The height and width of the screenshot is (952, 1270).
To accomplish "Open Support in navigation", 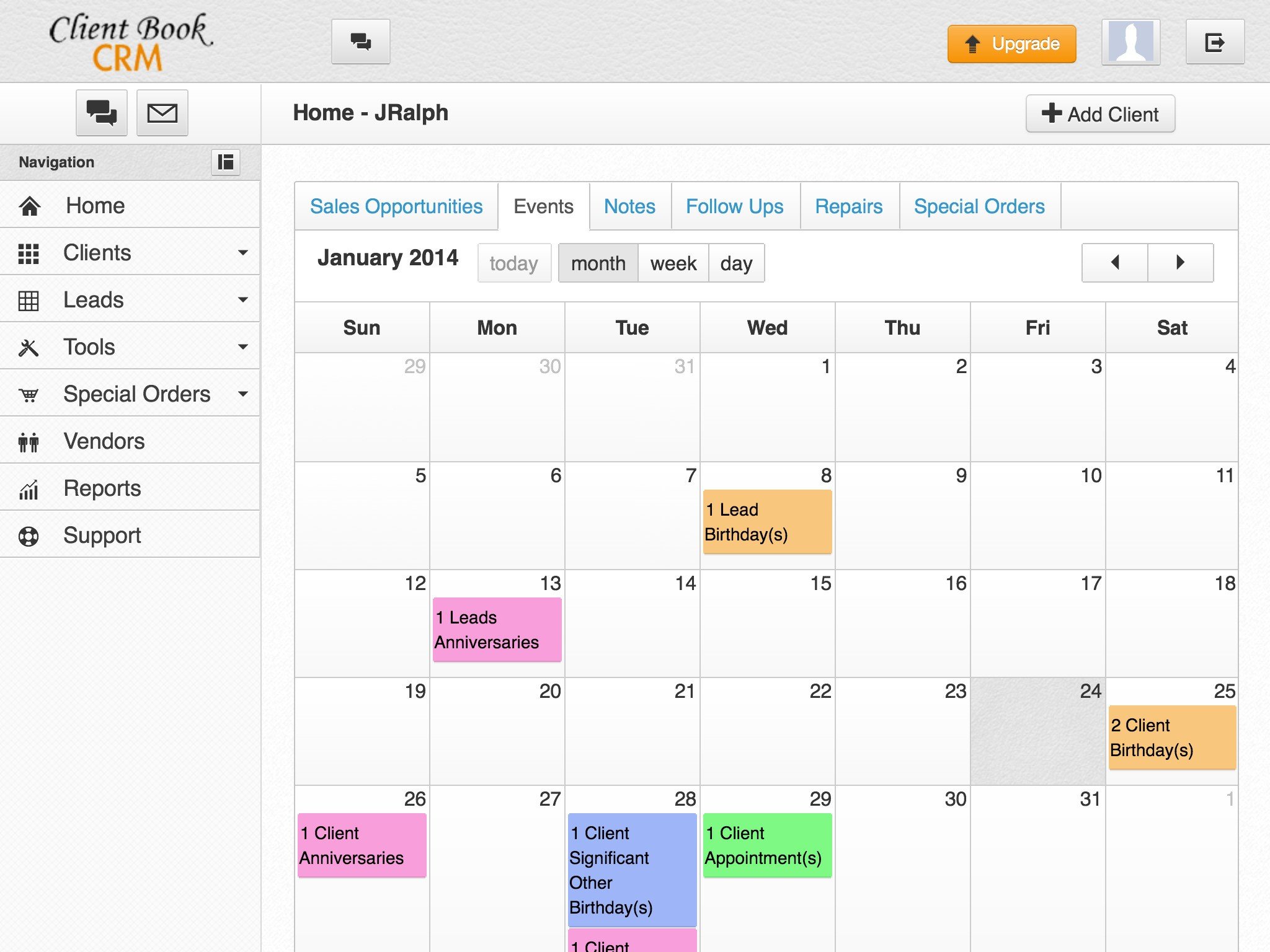I will coord(130,535).
